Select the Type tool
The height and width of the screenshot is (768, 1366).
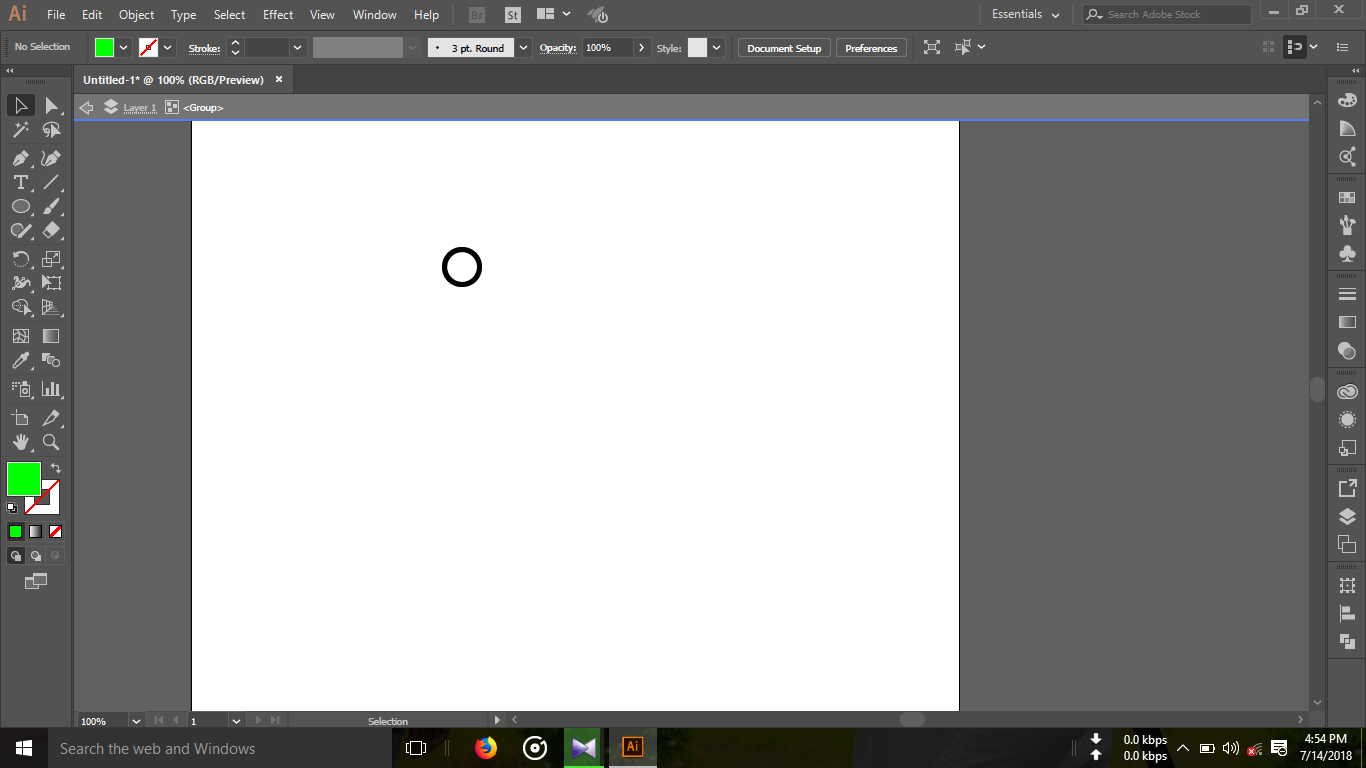20,182
